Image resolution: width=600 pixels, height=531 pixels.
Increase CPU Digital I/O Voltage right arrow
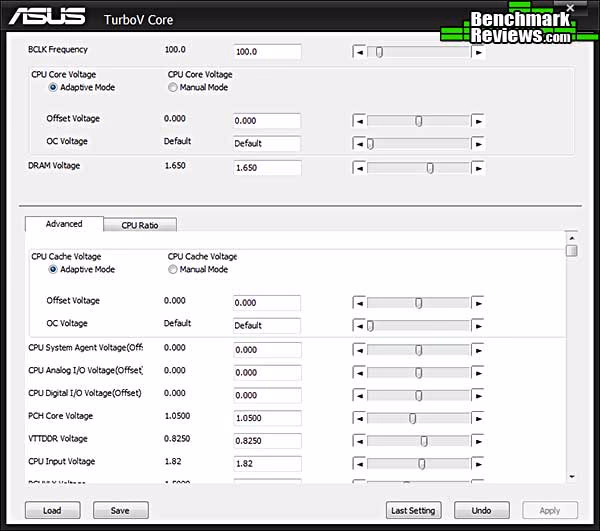pyautogui.click(x=478, y=396)
